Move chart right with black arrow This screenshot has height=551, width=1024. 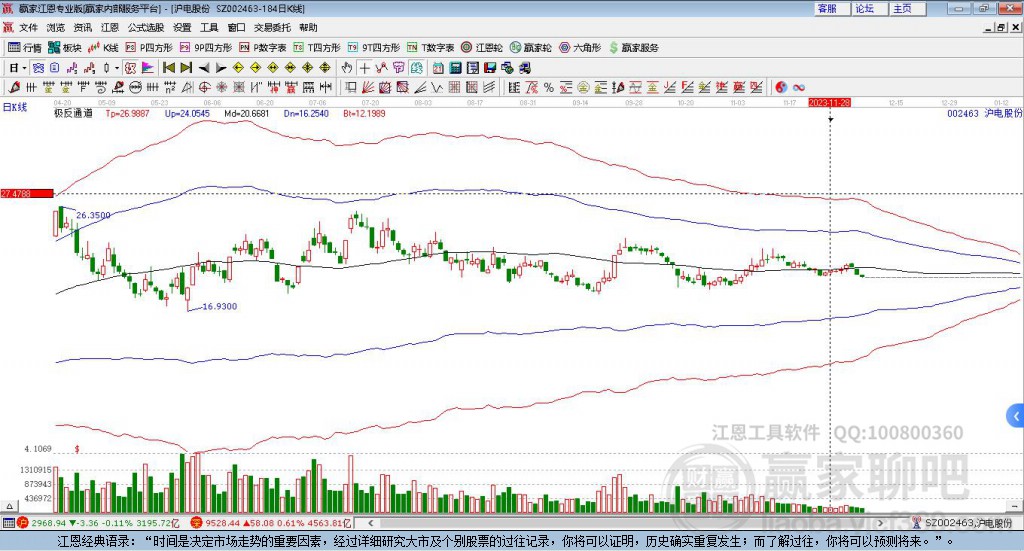221,68
